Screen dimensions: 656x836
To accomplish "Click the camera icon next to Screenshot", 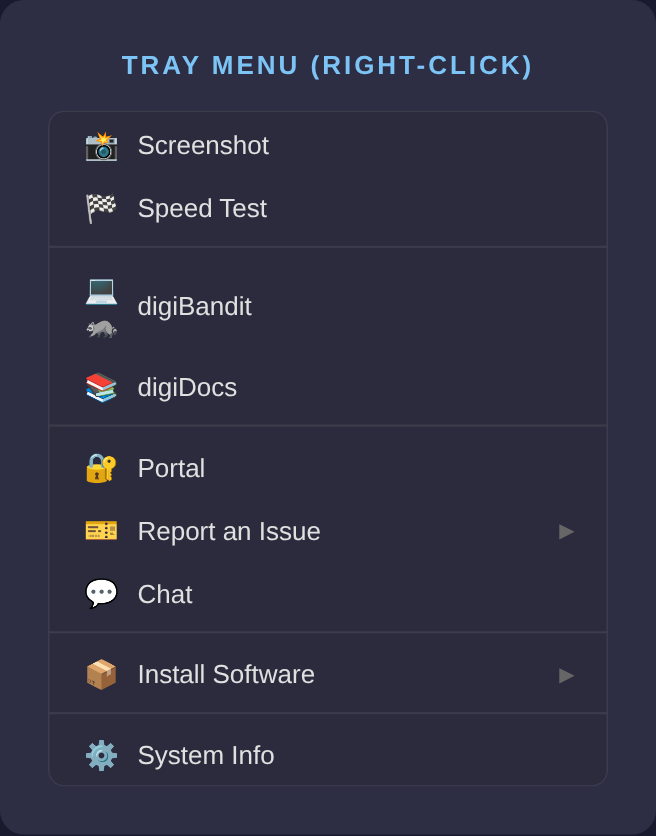I will (101, 146).
